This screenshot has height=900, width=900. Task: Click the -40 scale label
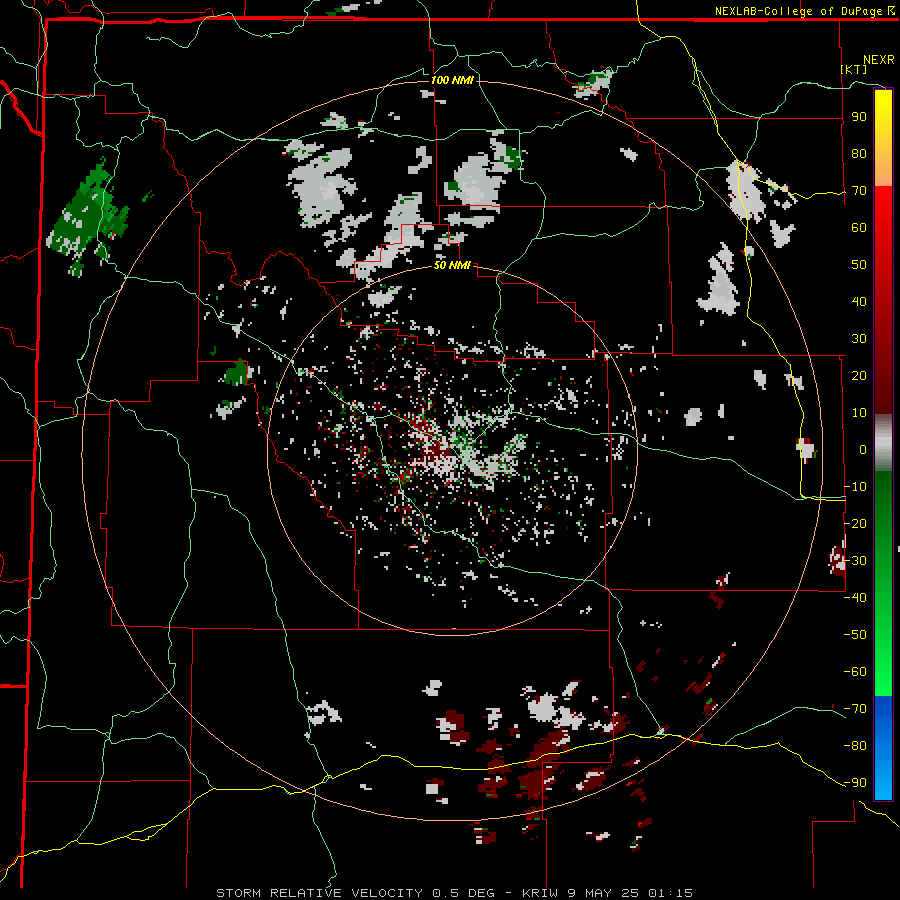click(x=855, y=598)
